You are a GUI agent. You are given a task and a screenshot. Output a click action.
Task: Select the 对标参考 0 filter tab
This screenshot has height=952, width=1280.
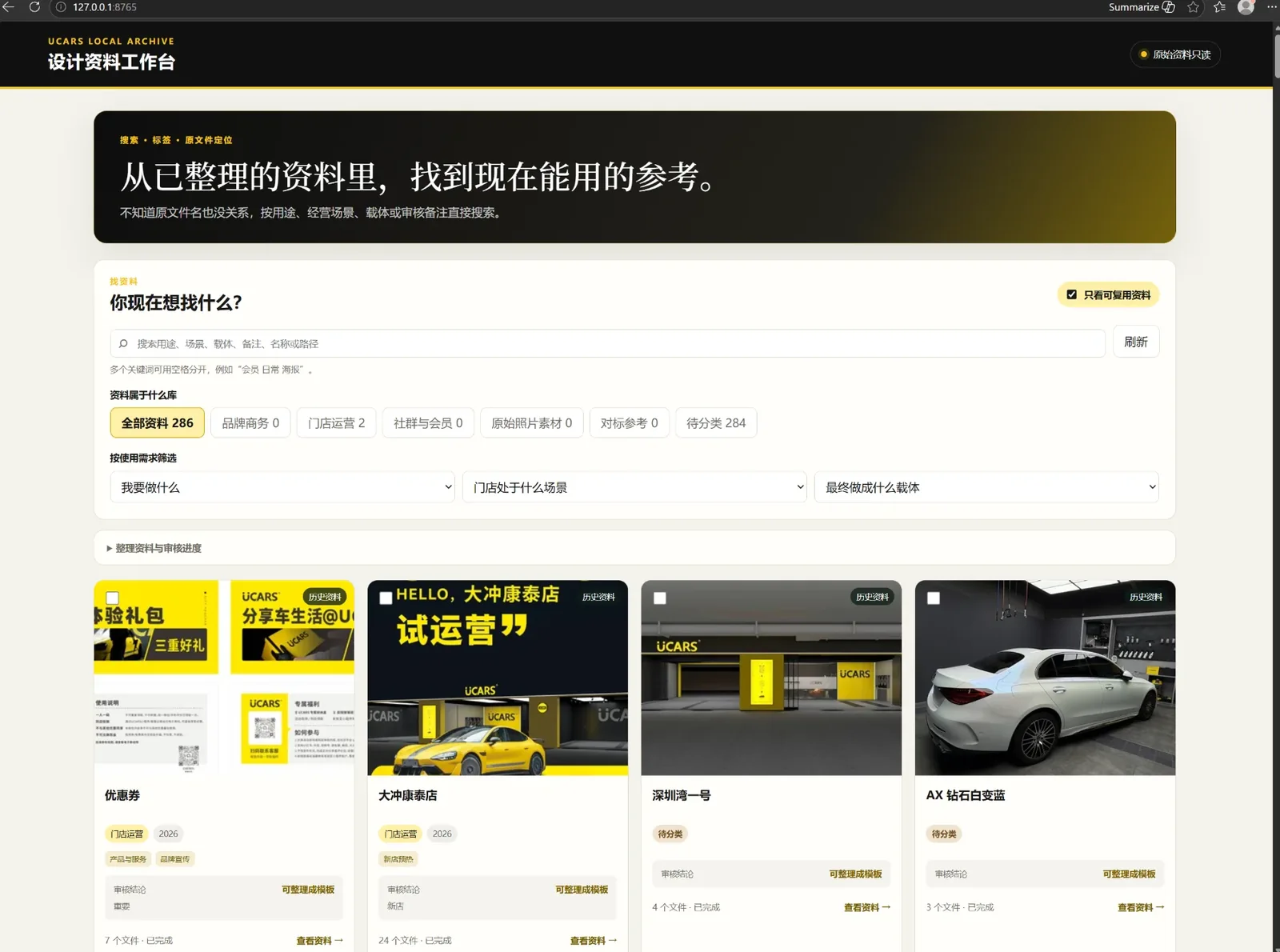click(629, 422)
